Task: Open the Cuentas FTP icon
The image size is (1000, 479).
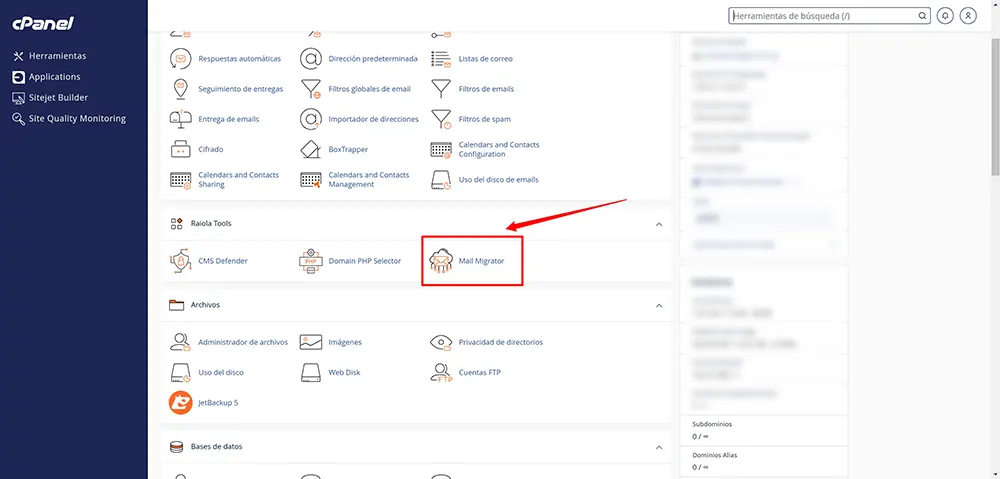Action: 441,372
